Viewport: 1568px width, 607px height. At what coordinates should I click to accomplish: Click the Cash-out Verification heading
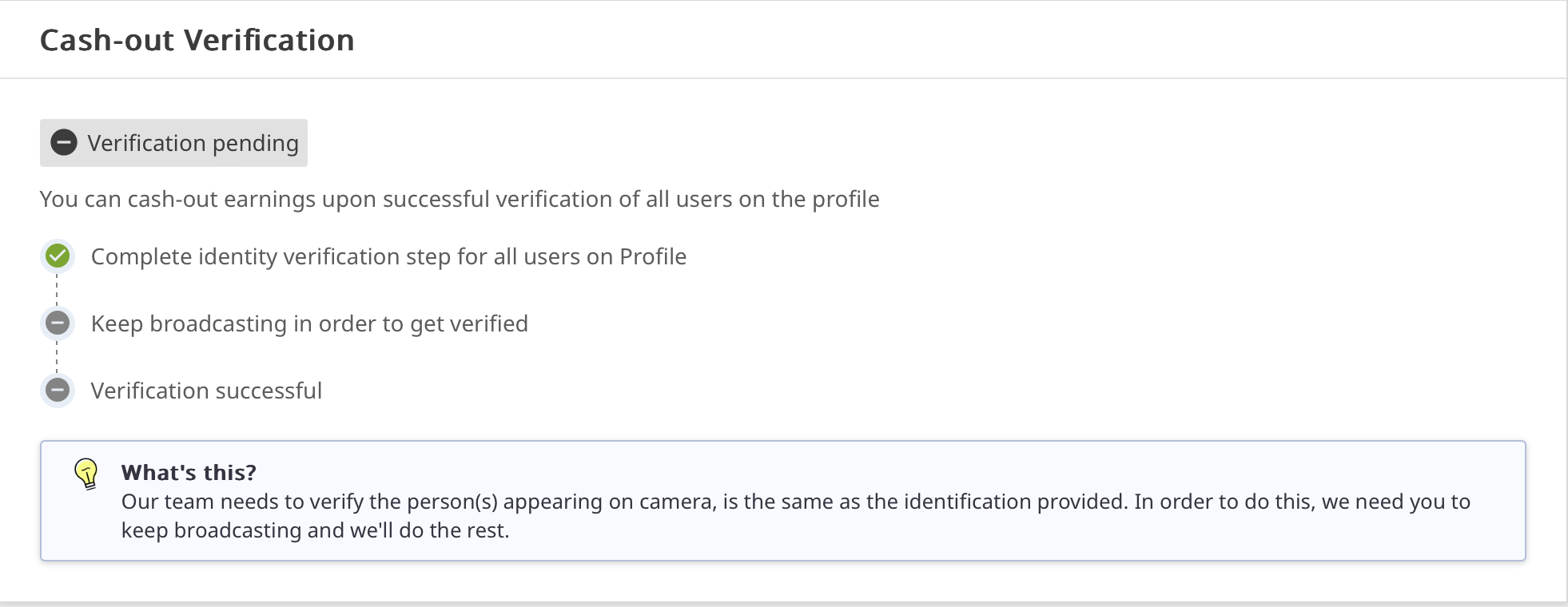coord(197,41)
